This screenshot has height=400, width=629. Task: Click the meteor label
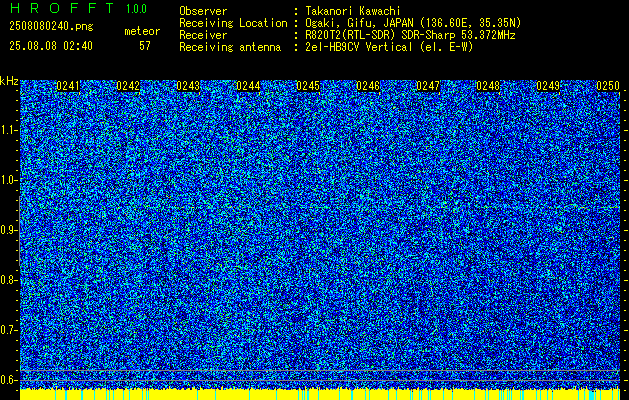click(x=142, y=31)
